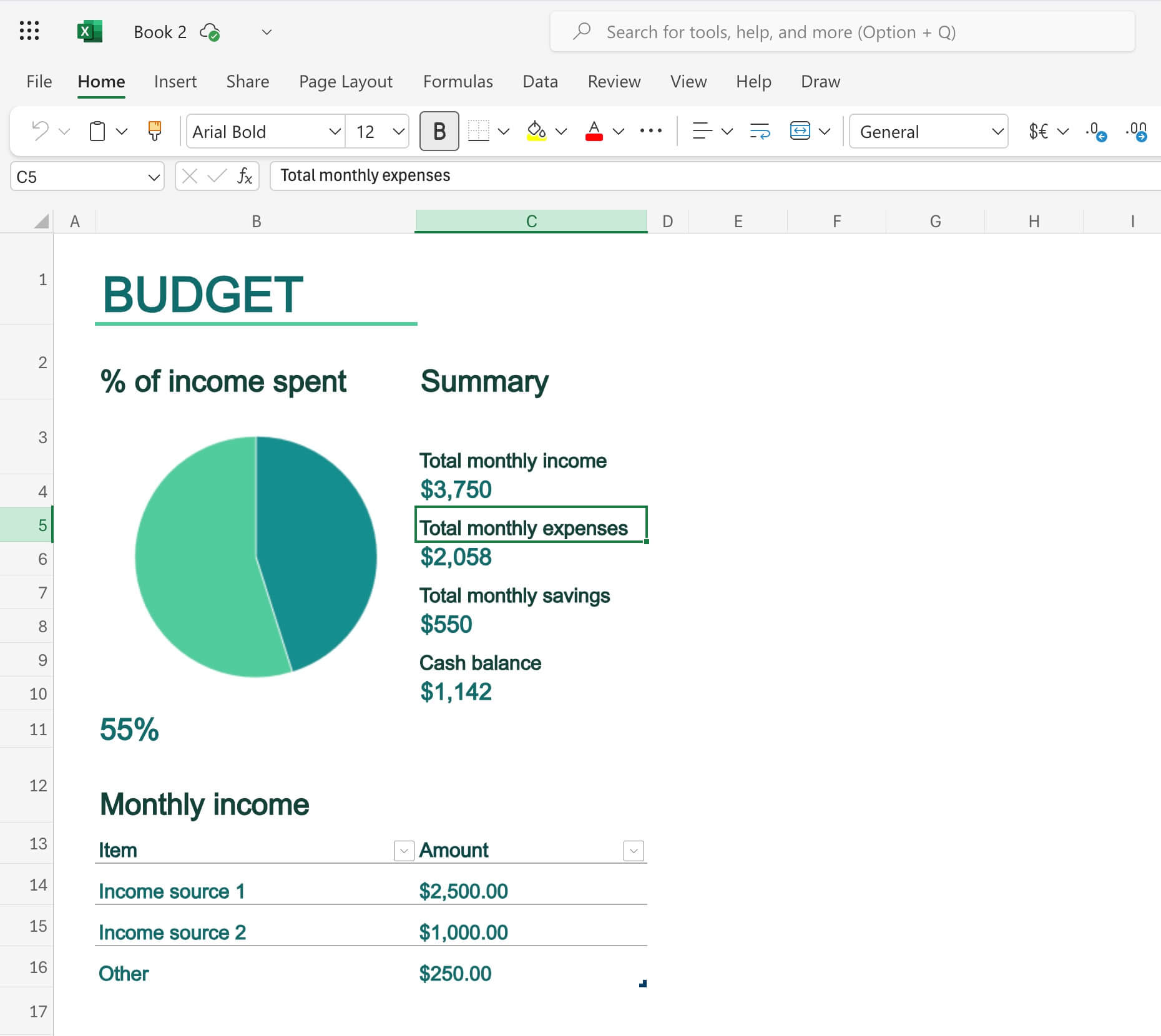
Task: Click the Merge cells icon
Action: coord(800,131)
